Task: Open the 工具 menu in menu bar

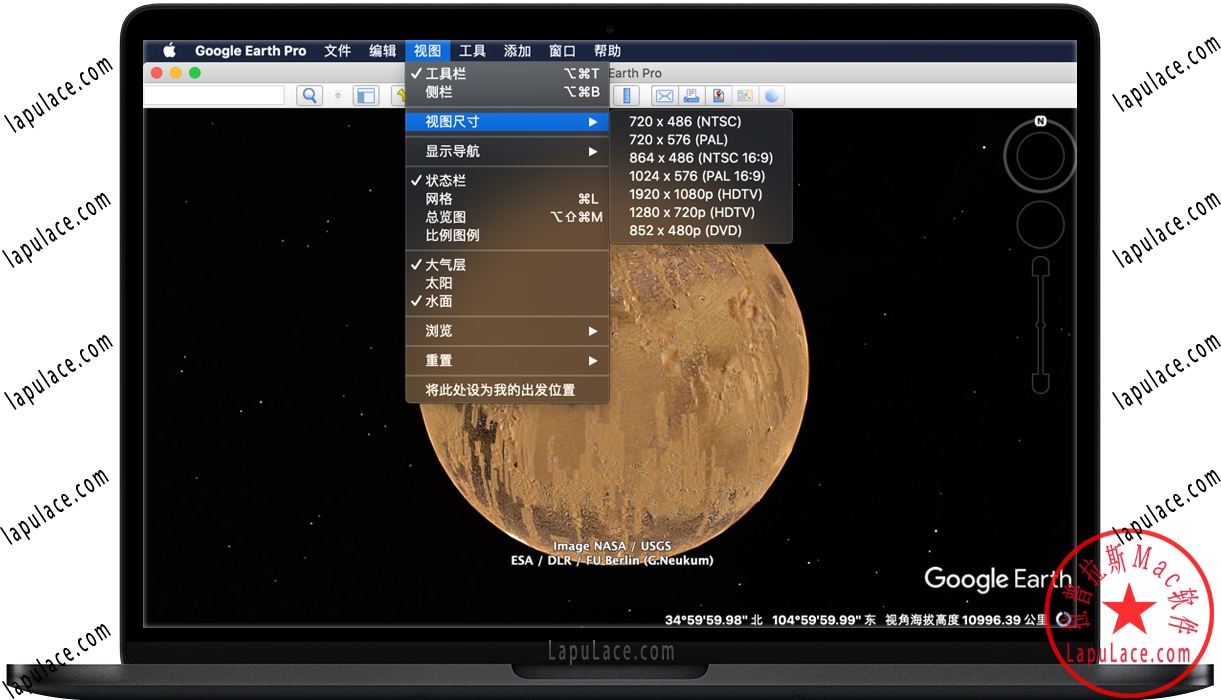Action: point(472,51)
